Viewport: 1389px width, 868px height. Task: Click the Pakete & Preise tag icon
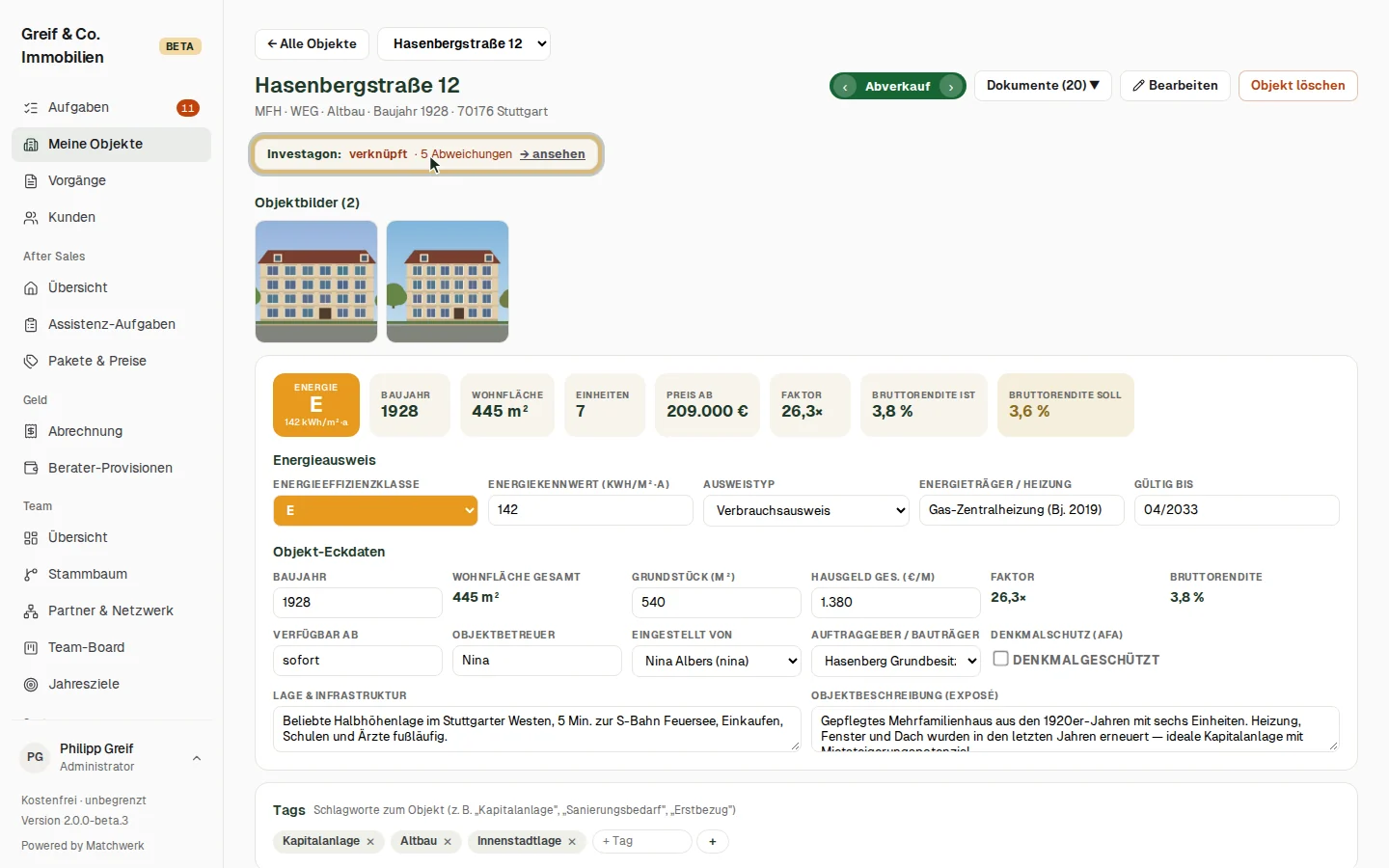click(31, 362)
